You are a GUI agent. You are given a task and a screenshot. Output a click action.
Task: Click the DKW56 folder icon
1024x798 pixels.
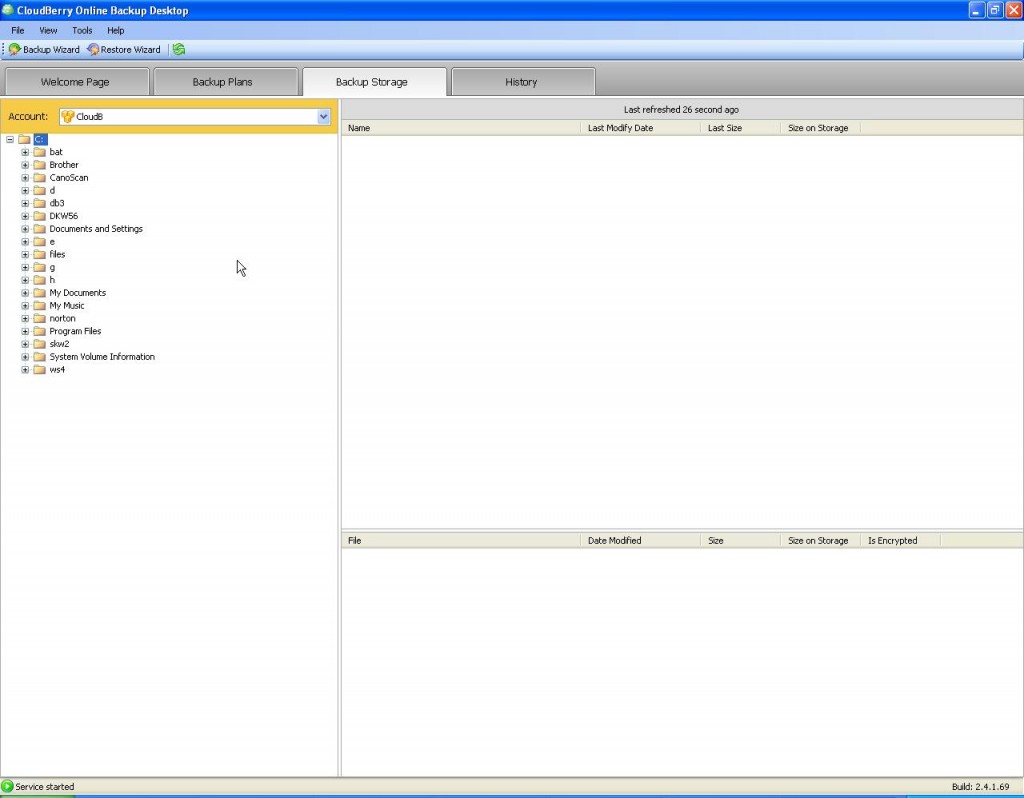(39, 216)
